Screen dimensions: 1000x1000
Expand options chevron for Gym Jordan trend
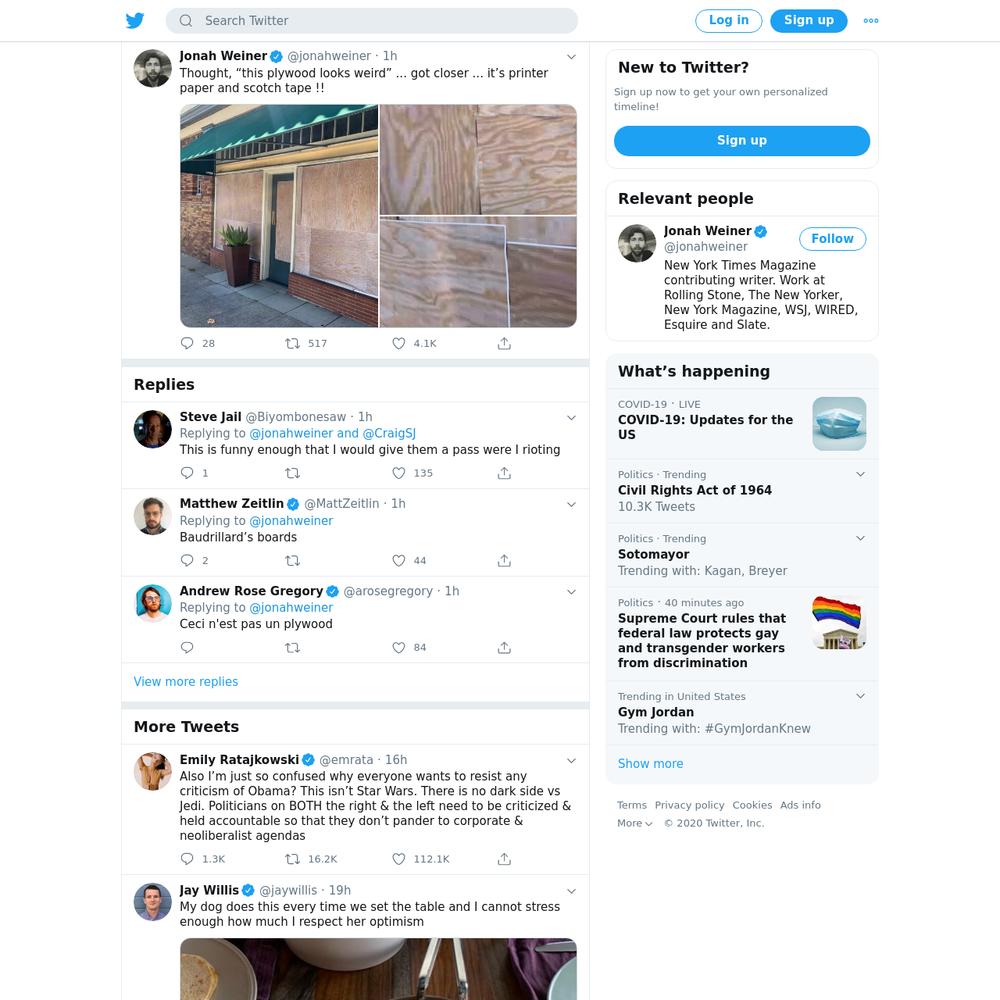click(x=860, y=696)
